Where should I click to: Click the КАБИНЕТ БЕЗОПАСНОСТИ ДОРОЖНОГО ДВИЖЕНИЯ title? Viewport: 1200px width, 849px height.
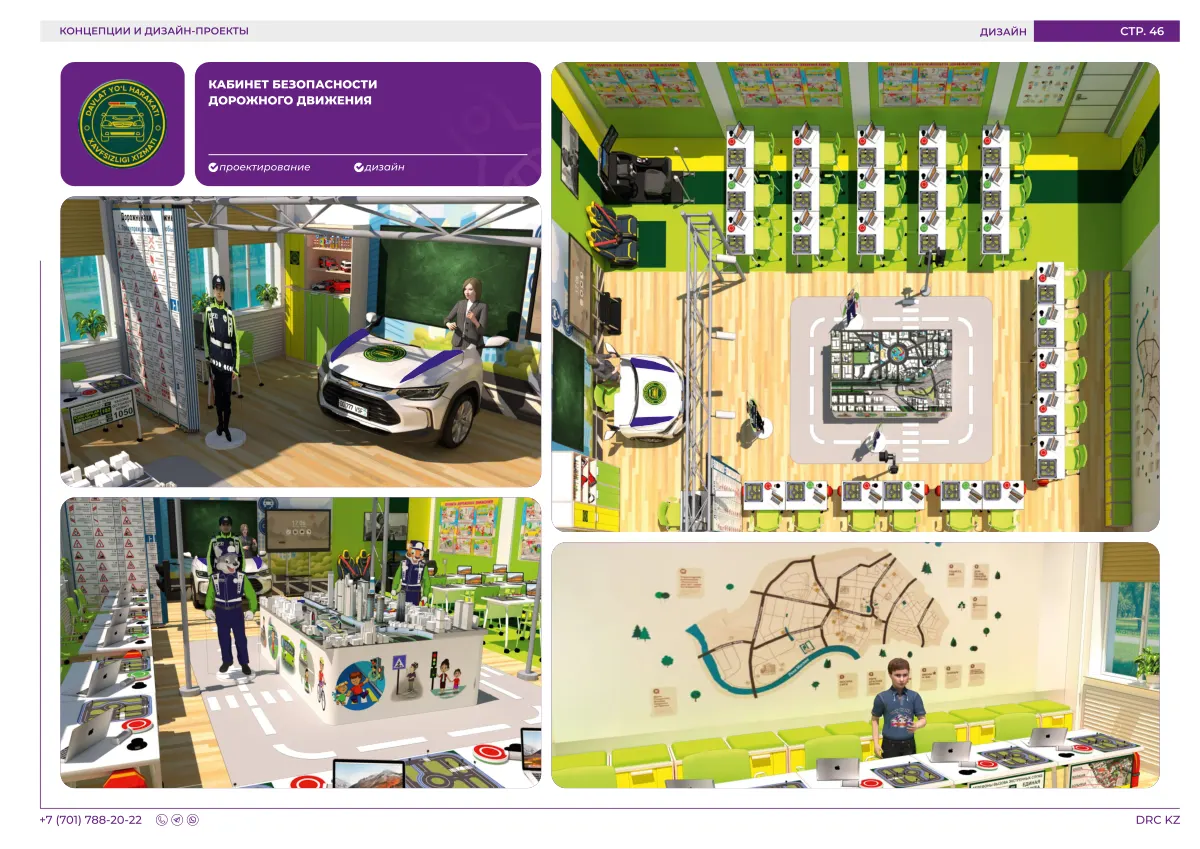point(292,92)
